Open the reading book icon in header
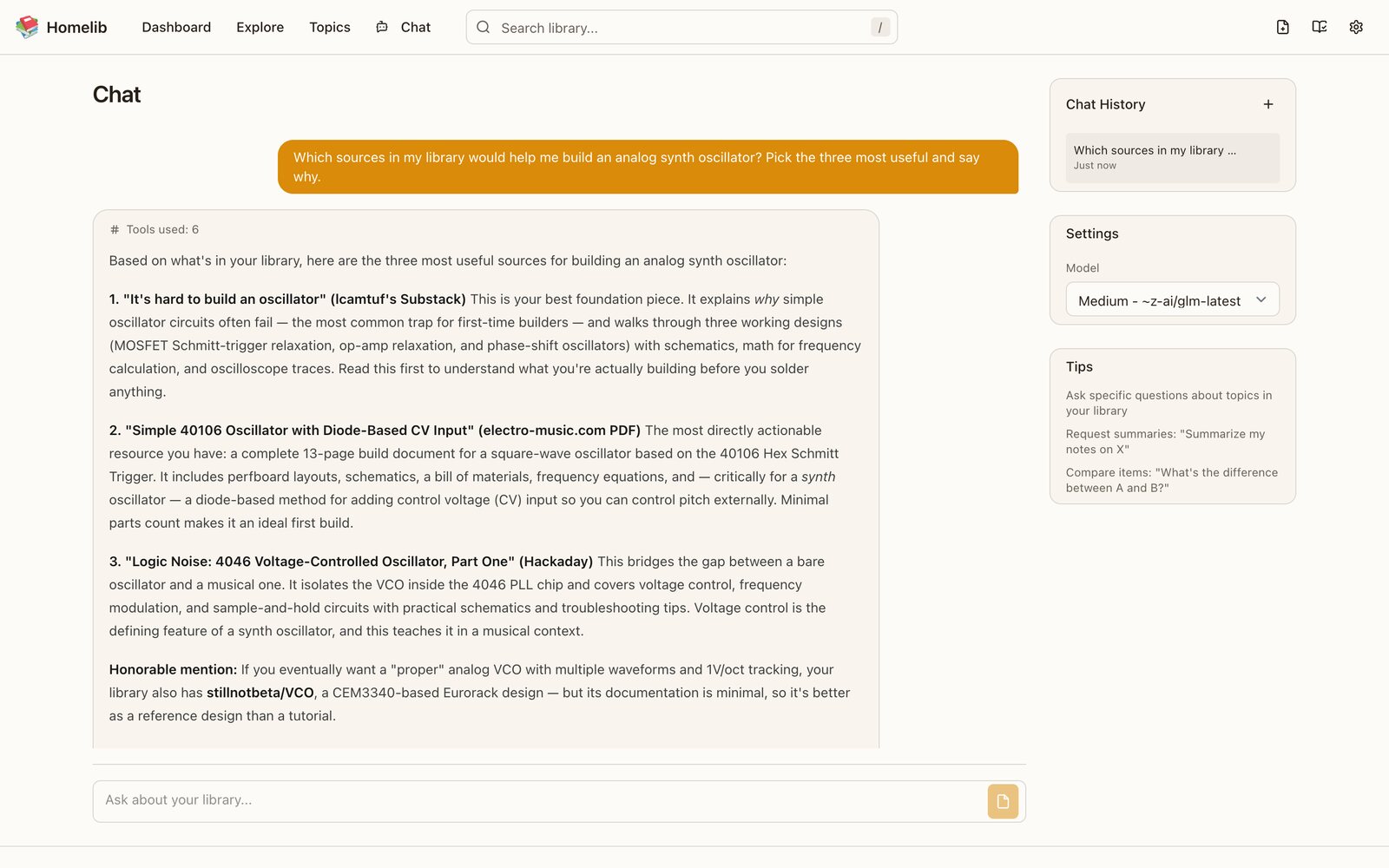 click(1320, 27)
